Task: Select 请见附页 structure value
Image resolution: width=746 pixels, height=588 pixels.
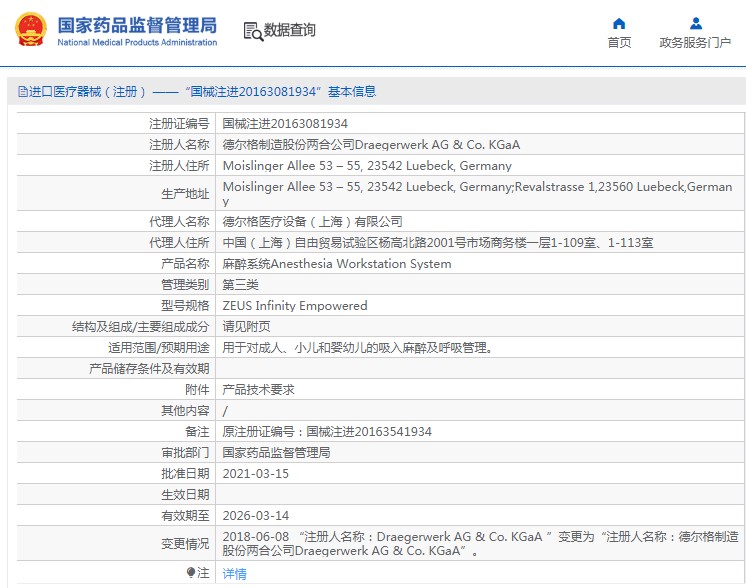Action: (246, 326)
